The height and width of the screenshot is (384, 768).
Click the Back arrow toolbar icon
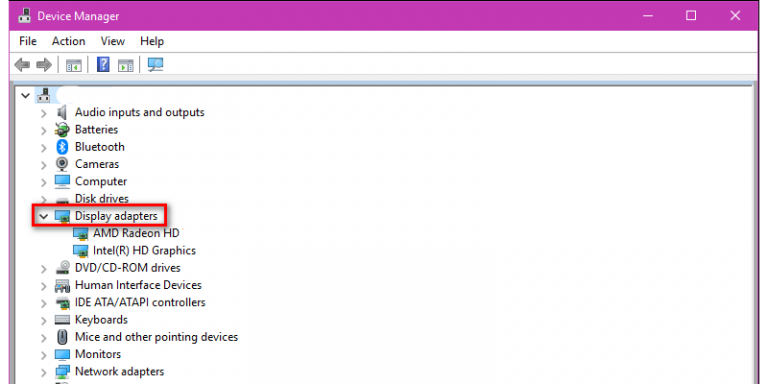(22, 65)
